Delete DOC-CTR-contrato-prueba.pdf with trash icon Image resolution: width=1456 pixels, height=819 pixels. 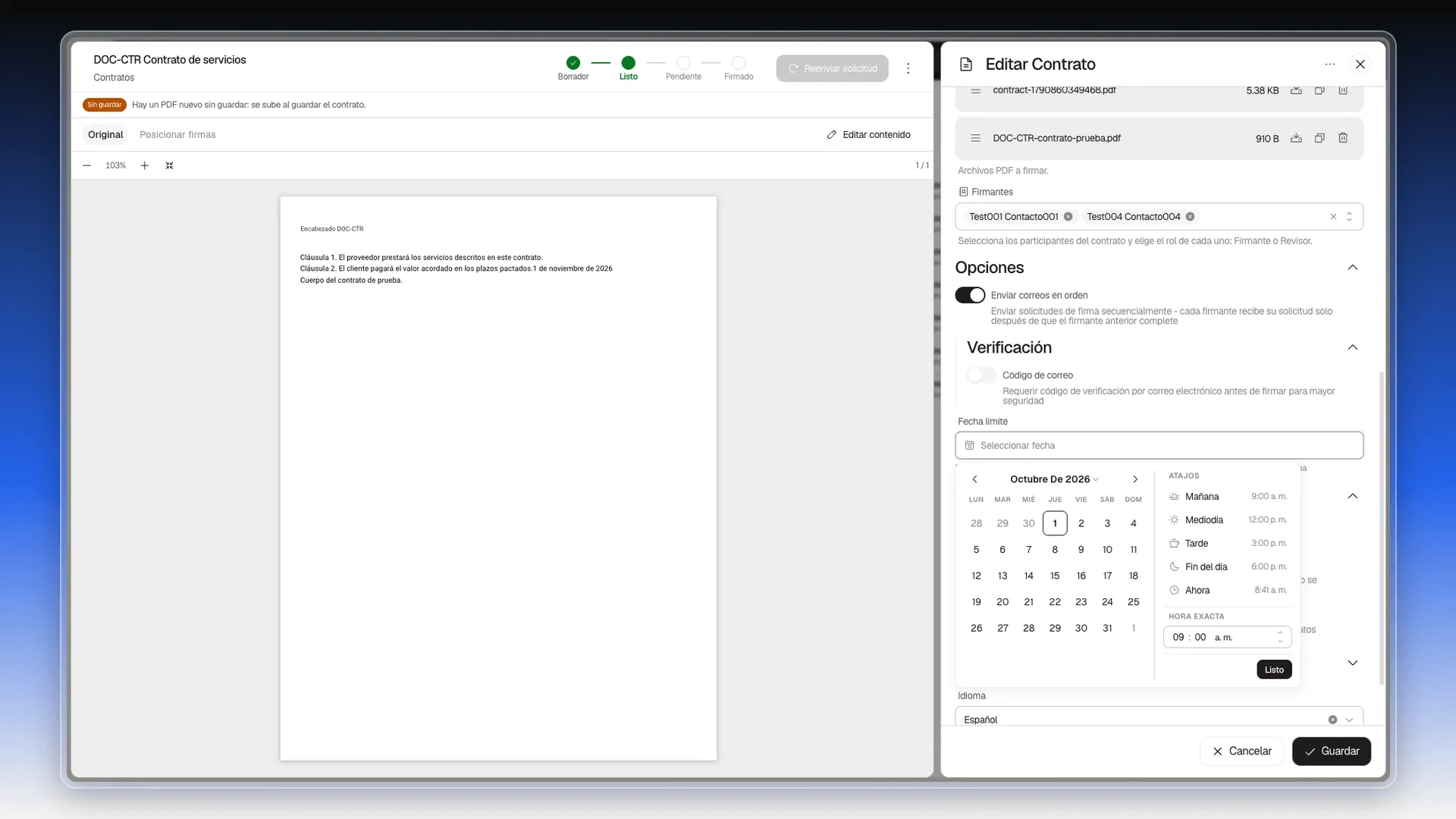[1343, 138]
